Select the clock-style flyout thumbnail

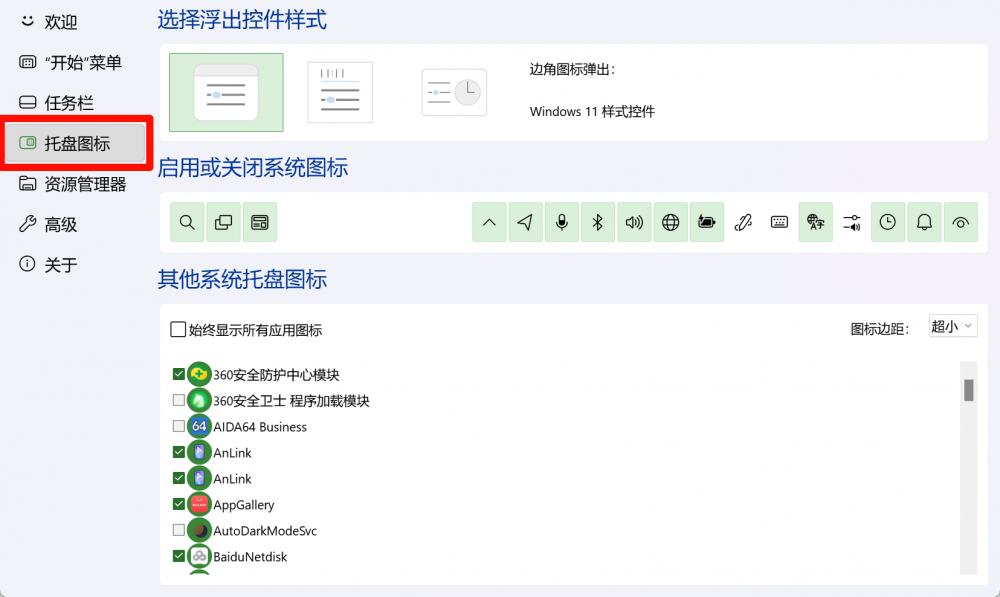454,93
